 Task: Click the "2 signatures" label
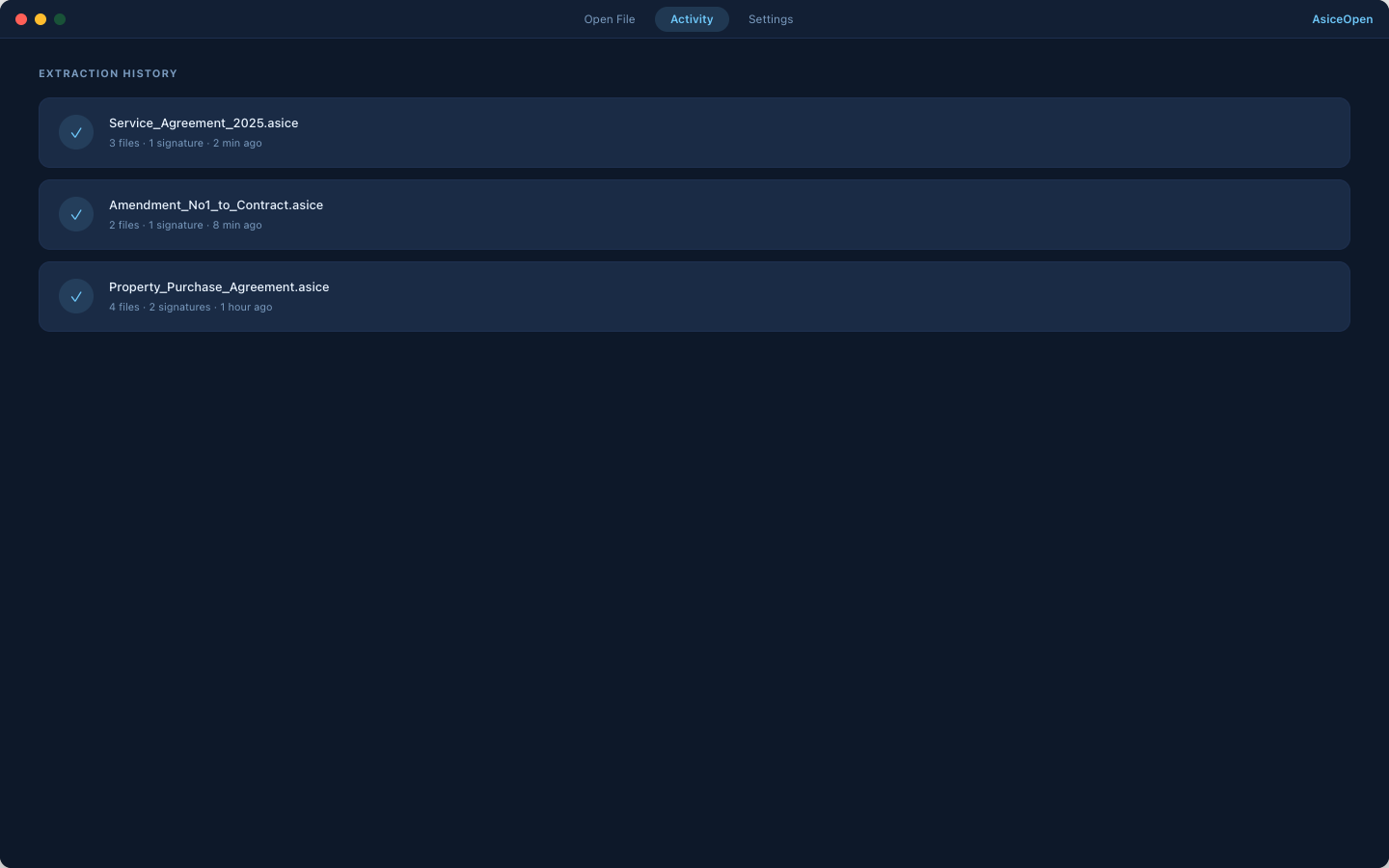tap(179, 308)
